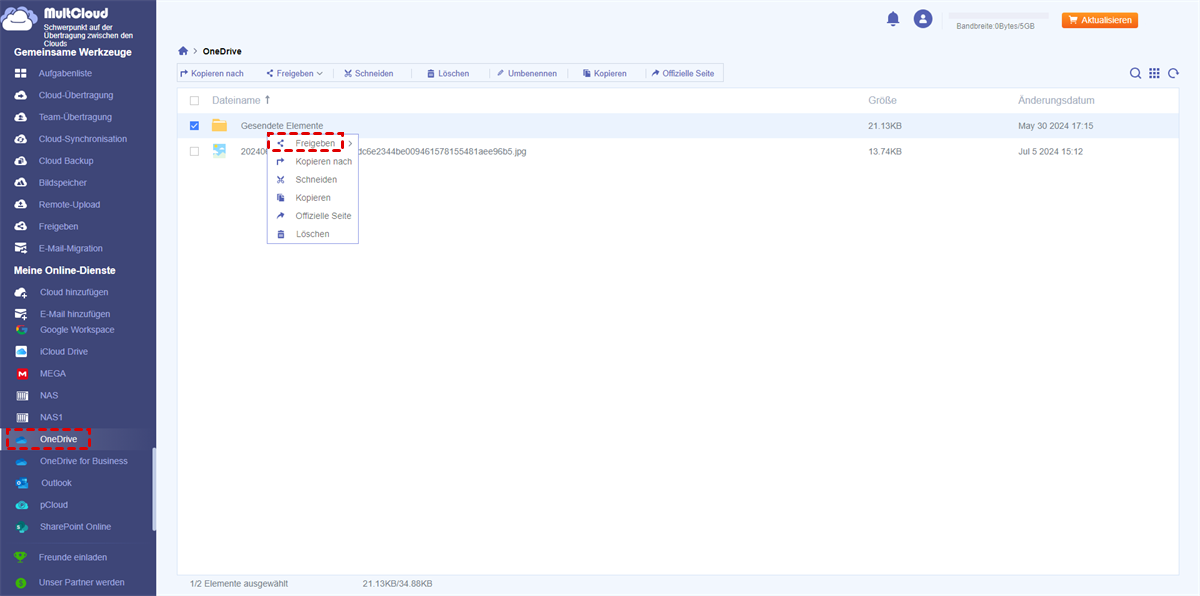Click Offizielle Seite toolbar button
1200x596 pixels.
[x=683, y=73]
